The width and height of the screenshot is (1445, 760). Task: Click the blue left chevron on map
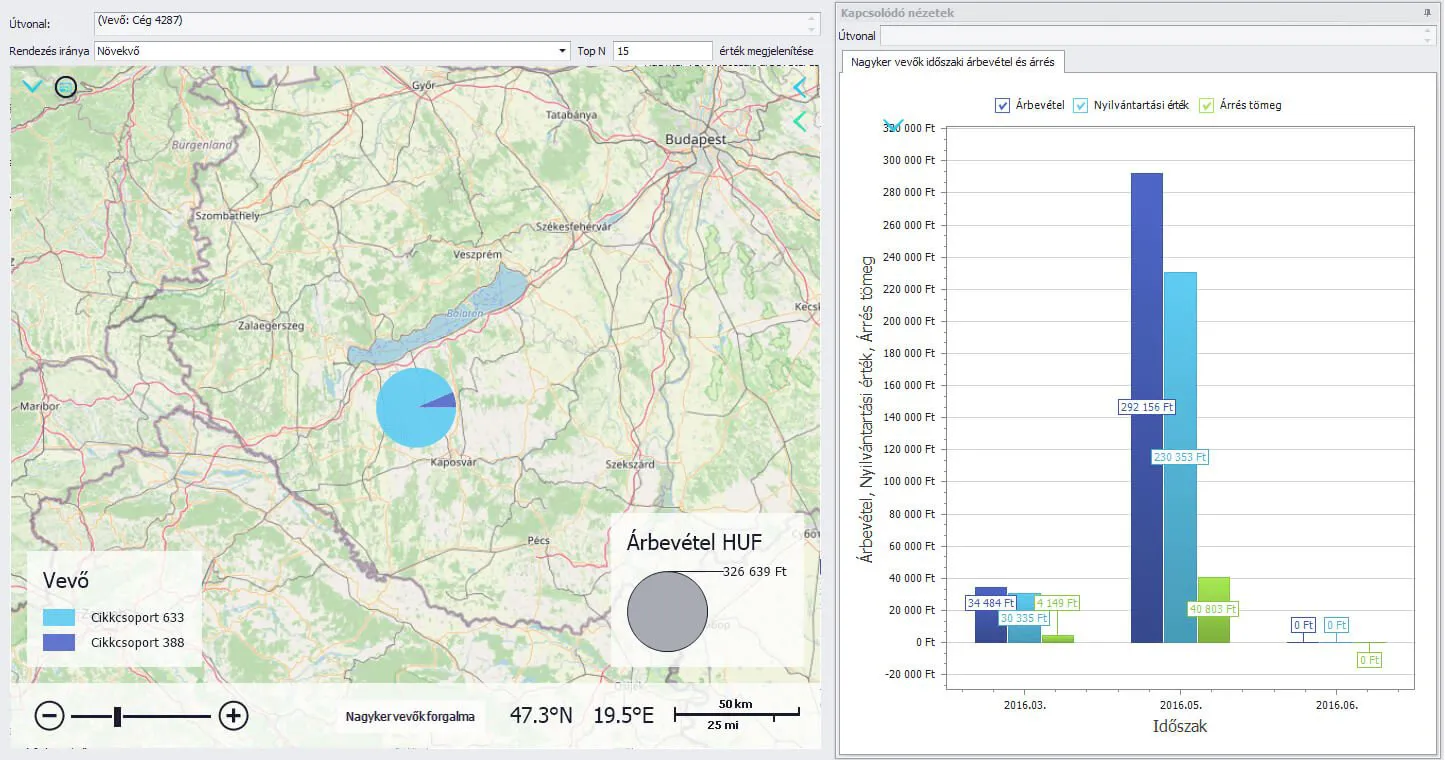[799, 88]
